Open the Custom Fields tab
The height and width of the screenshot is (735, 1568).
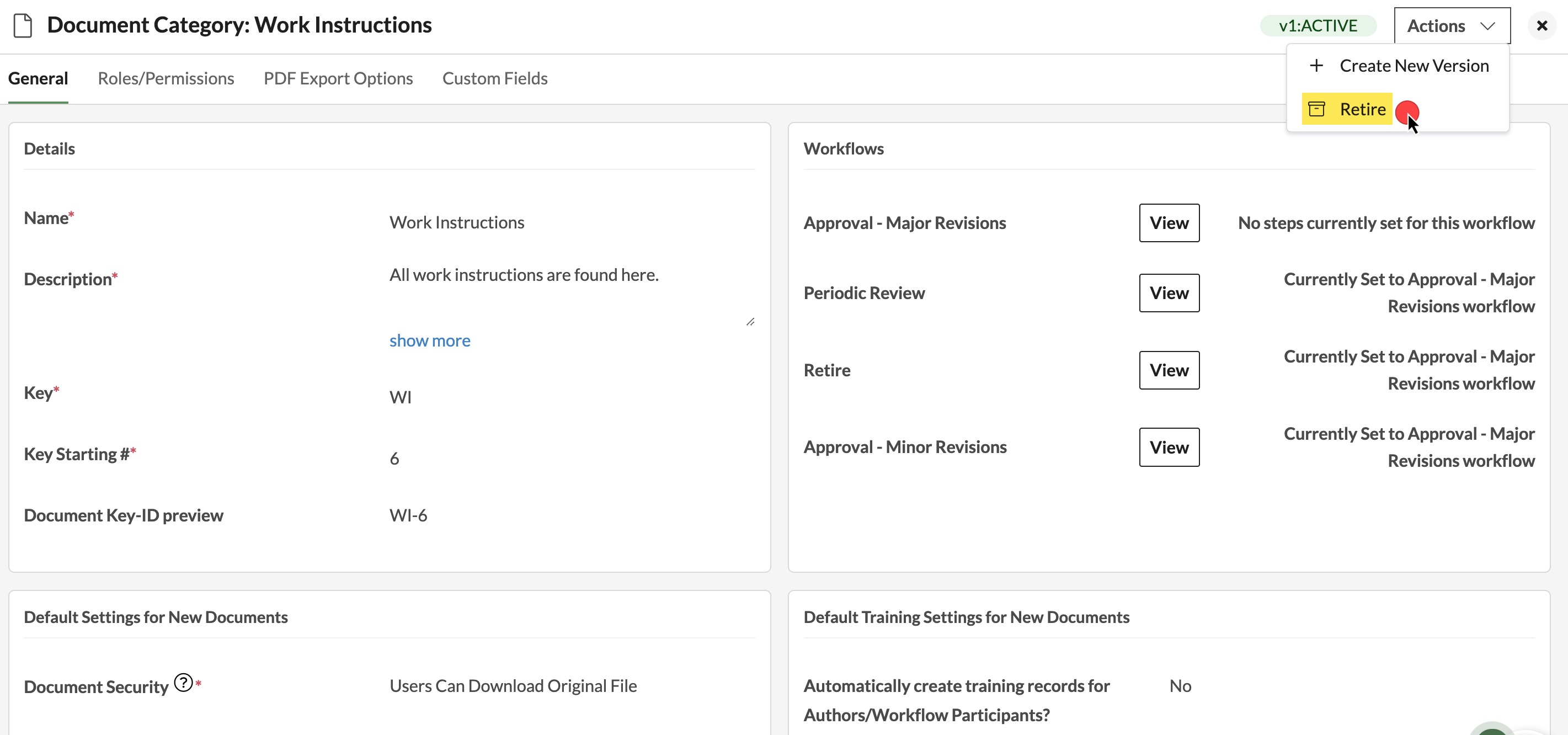[x=495, y=78]
